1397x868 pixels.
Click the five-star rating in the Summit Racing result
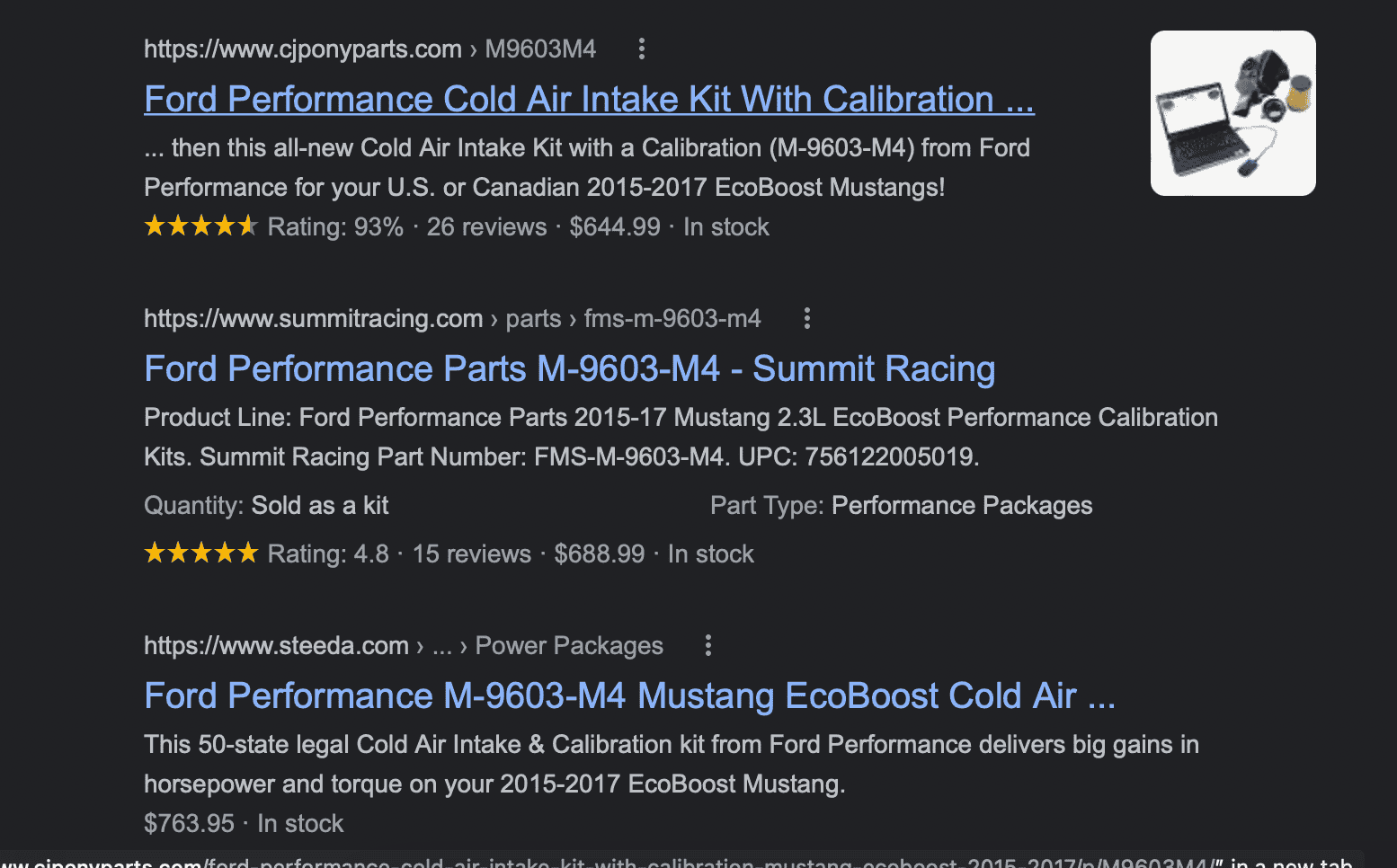pos(200,553)
